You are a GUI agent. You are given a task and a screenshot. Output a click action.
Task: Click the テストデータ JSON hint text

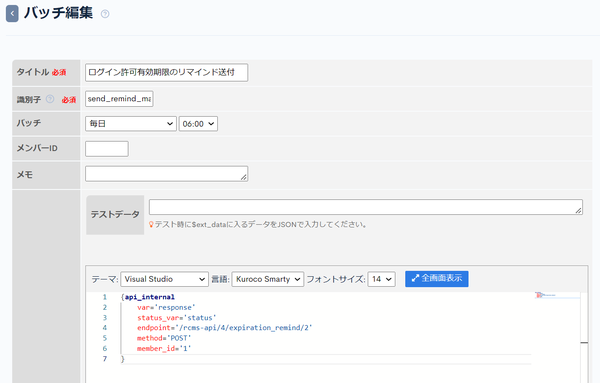[261, 225]
